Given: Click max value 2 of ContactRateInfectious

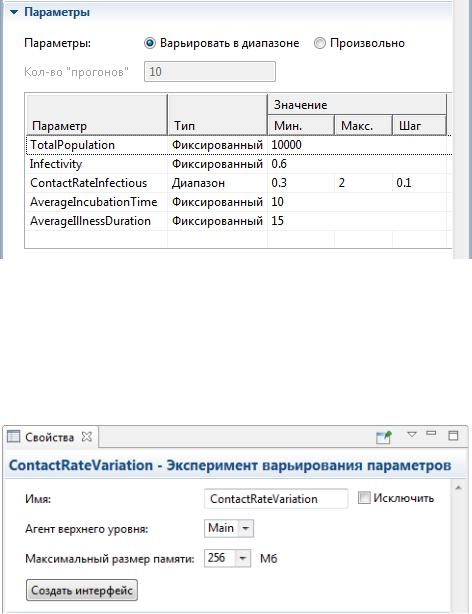Looking at the screenshot, I should pos(342,183).
